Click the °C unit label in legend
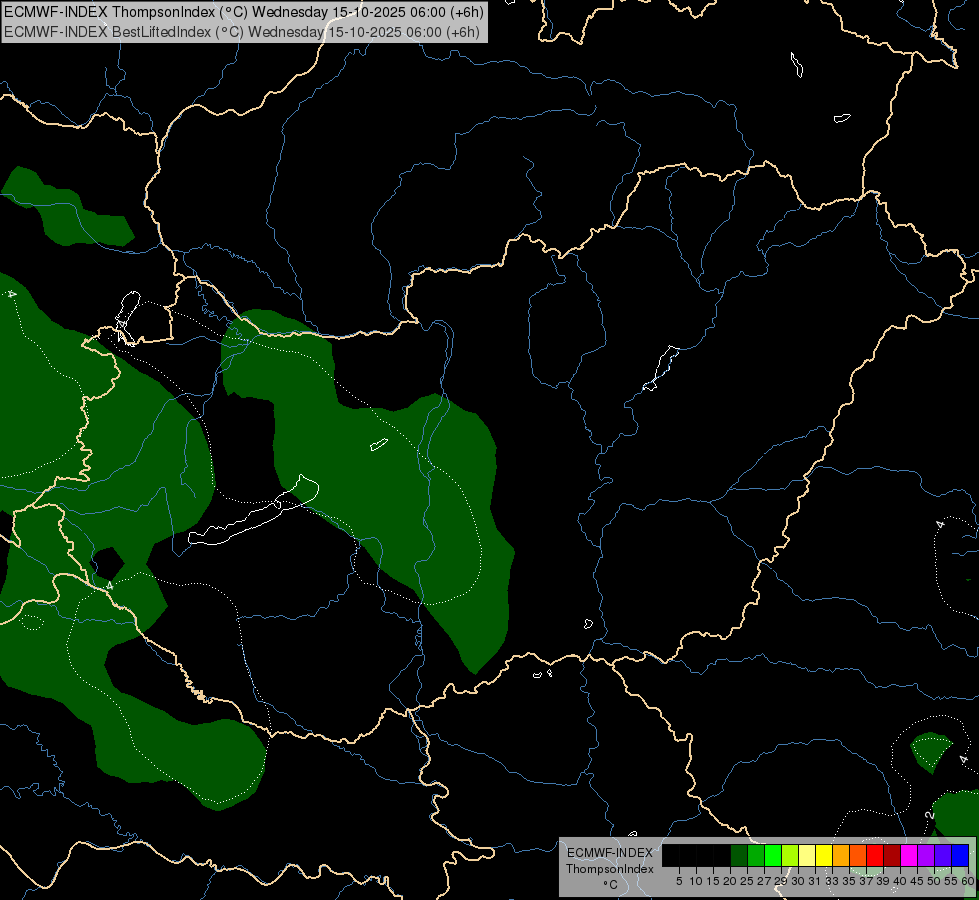The image size is (979, 900). point(609,885)
